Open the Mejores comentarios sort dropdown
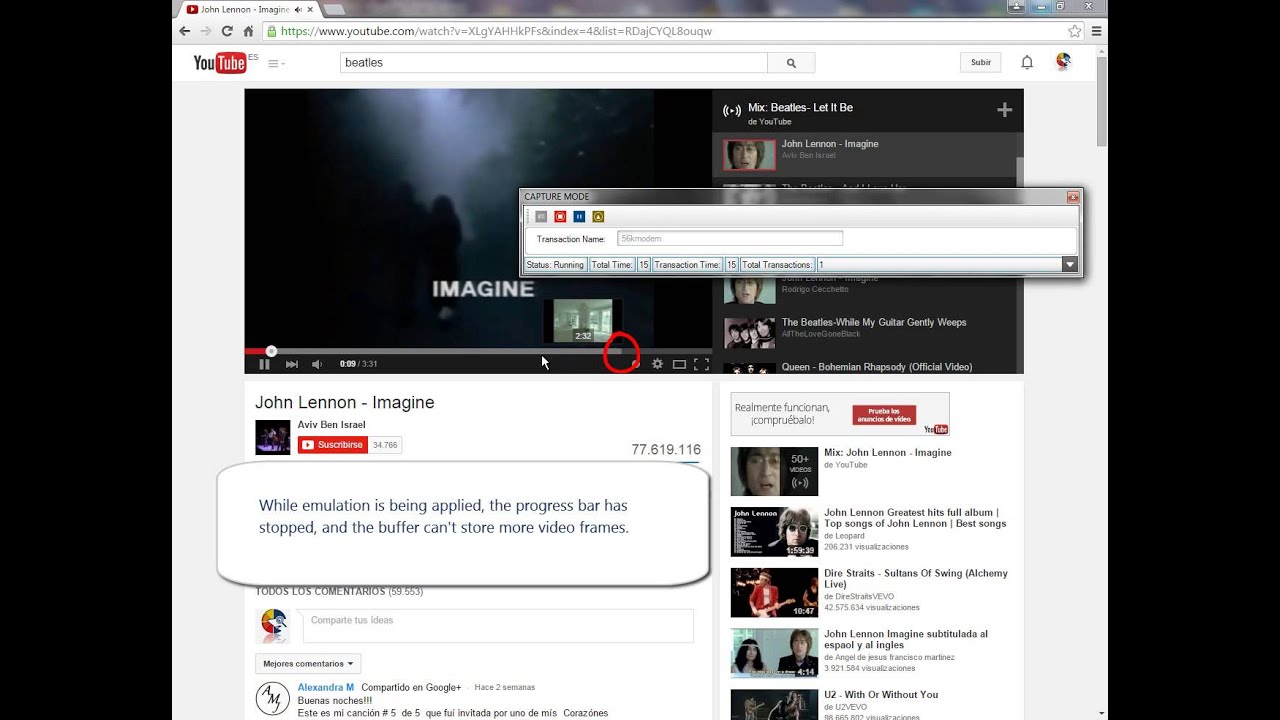The width and height of the screenshot is (1280, 720). (x=308, y=664)
